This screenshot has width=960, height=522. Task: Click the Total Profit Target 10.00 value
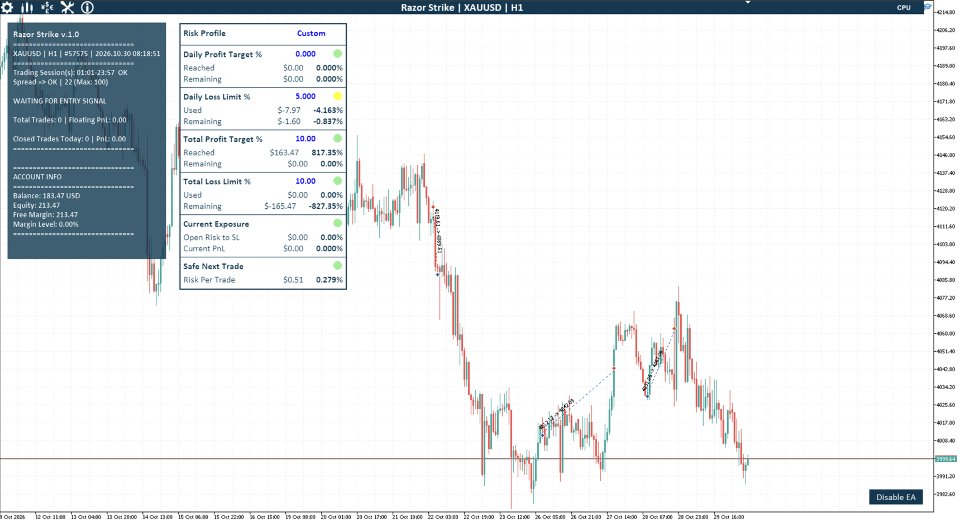(306, 138)
